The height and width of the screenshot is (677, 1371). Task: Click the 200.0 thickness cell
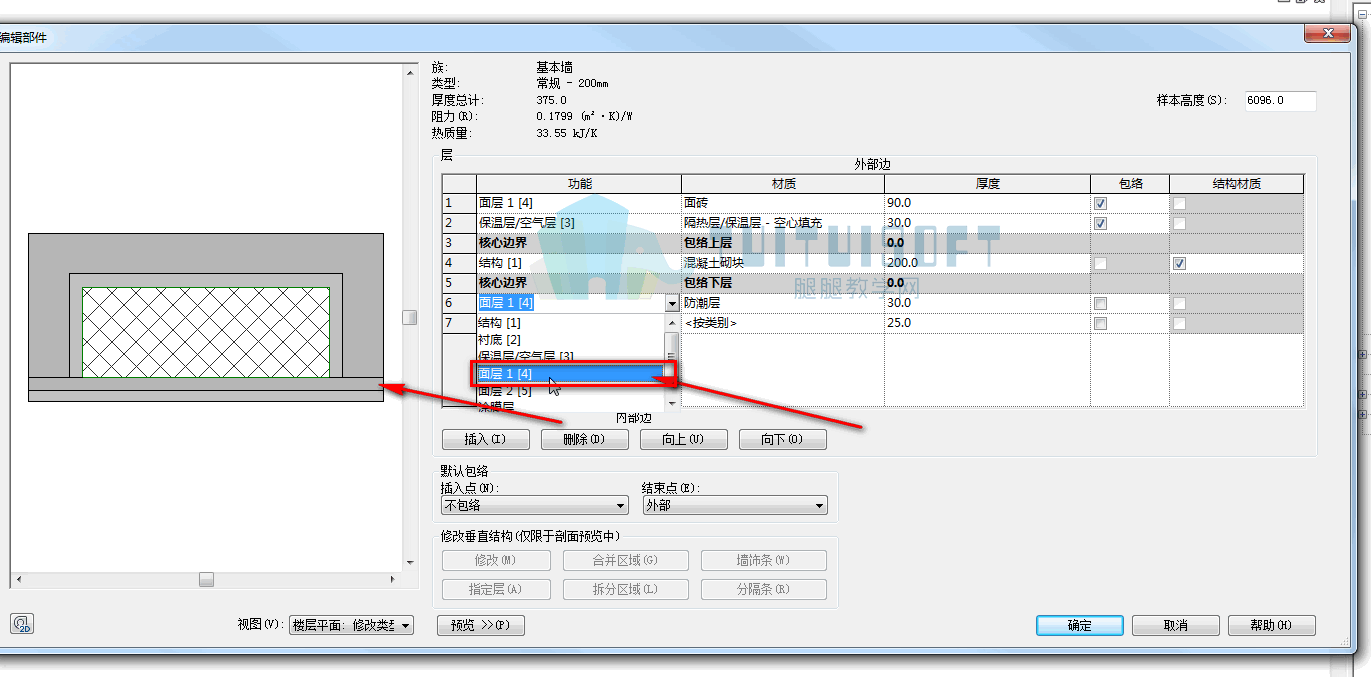point(987,263)
